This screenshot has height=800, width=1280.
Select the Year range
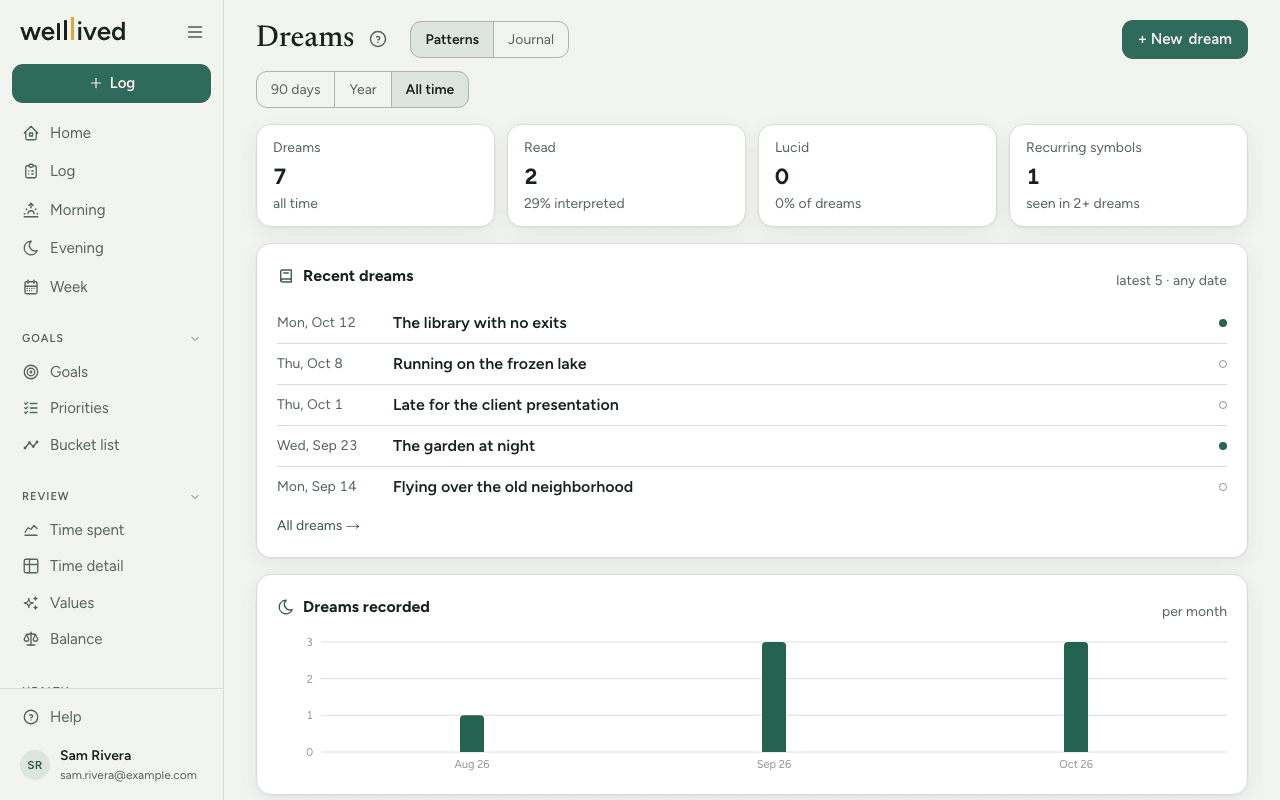click(x=363, y=89)
